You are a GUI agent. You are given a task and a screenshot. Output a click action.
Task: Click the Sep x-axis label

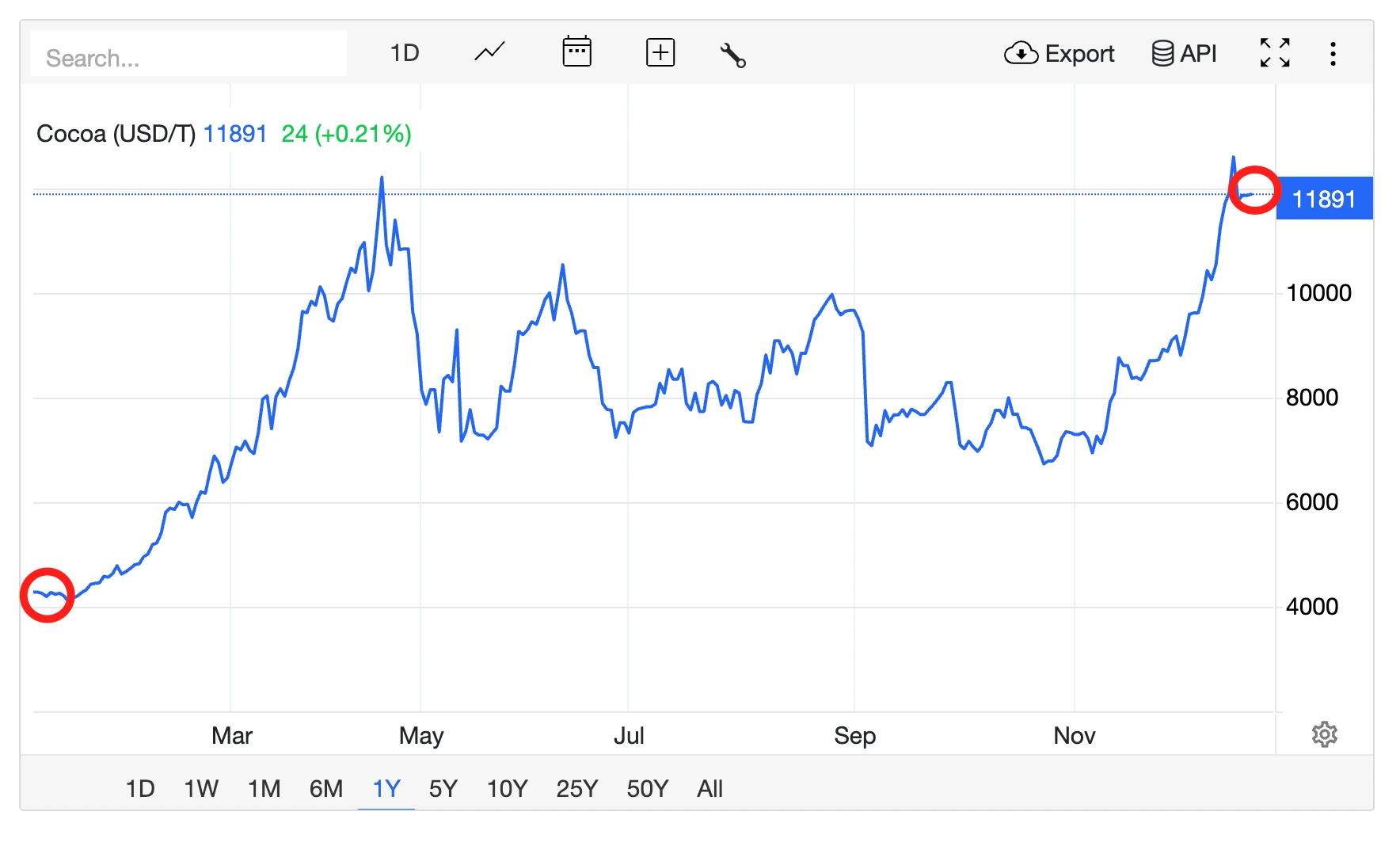(855, 736)
